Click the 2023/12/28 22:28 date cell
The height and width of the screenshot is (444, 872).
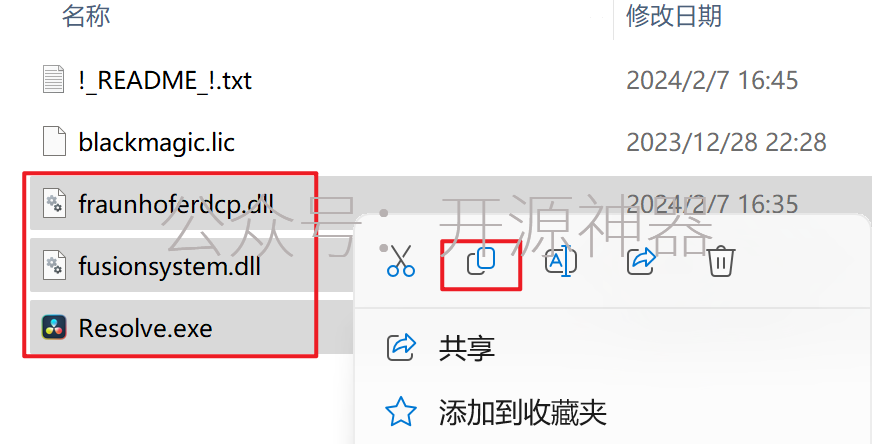point(726,142)
